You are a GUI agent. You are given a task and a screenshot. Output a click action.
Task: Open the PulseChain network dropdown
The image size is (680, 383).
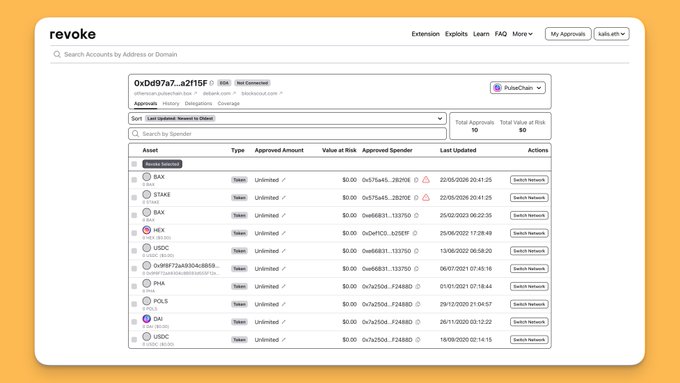tap(518, 88)
